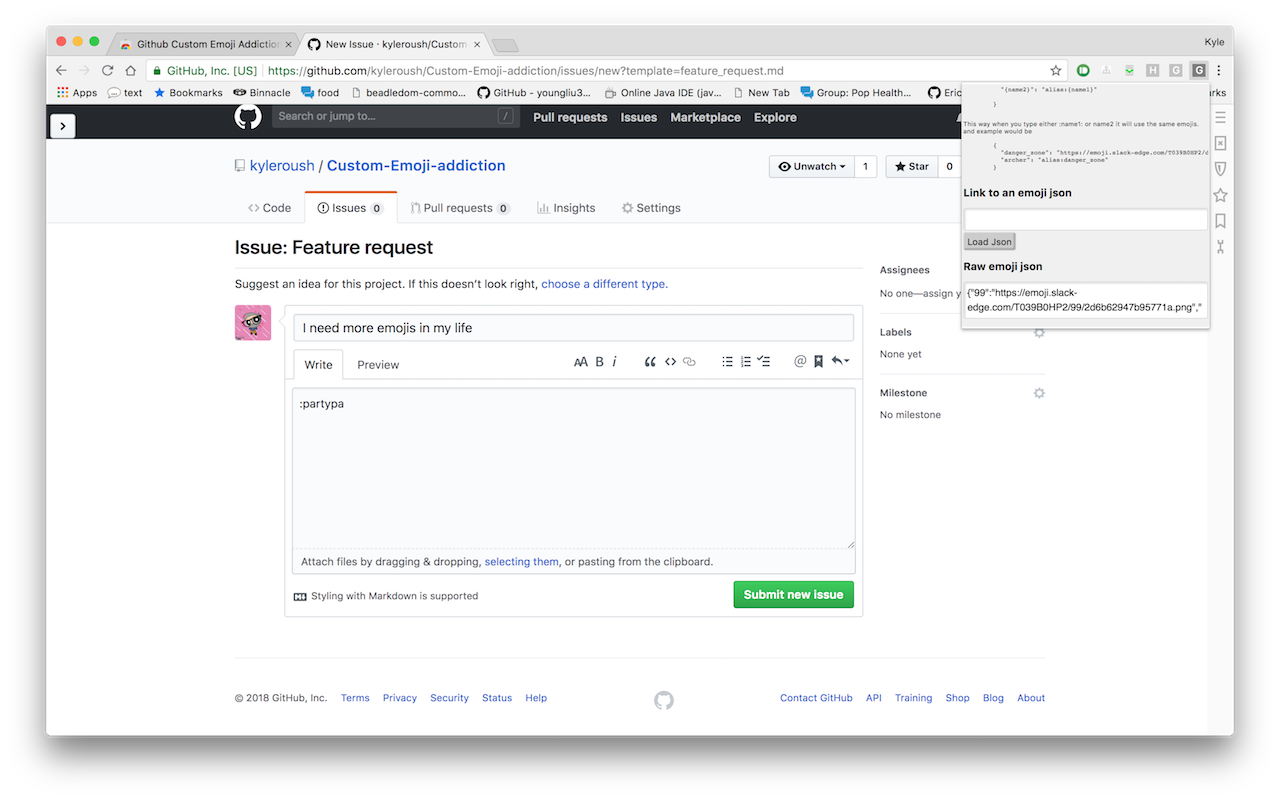Click the green circular extension icon
The height and width of the screenshot is (800, 1280).
[1083, 70]
